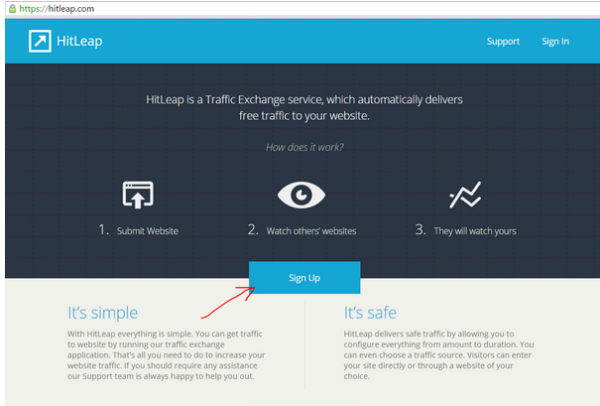The image size is (600, 406).
Task: Open the Support page link
Action: (x=503, y=41)
